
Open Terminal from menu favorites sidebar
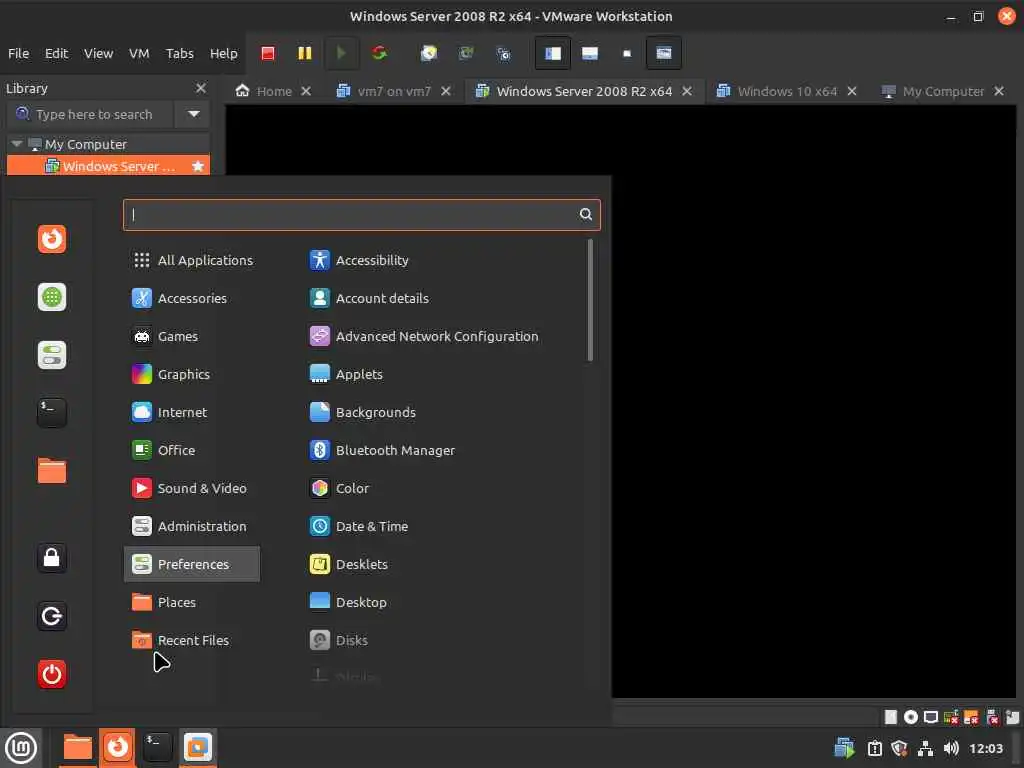(52, 413)
